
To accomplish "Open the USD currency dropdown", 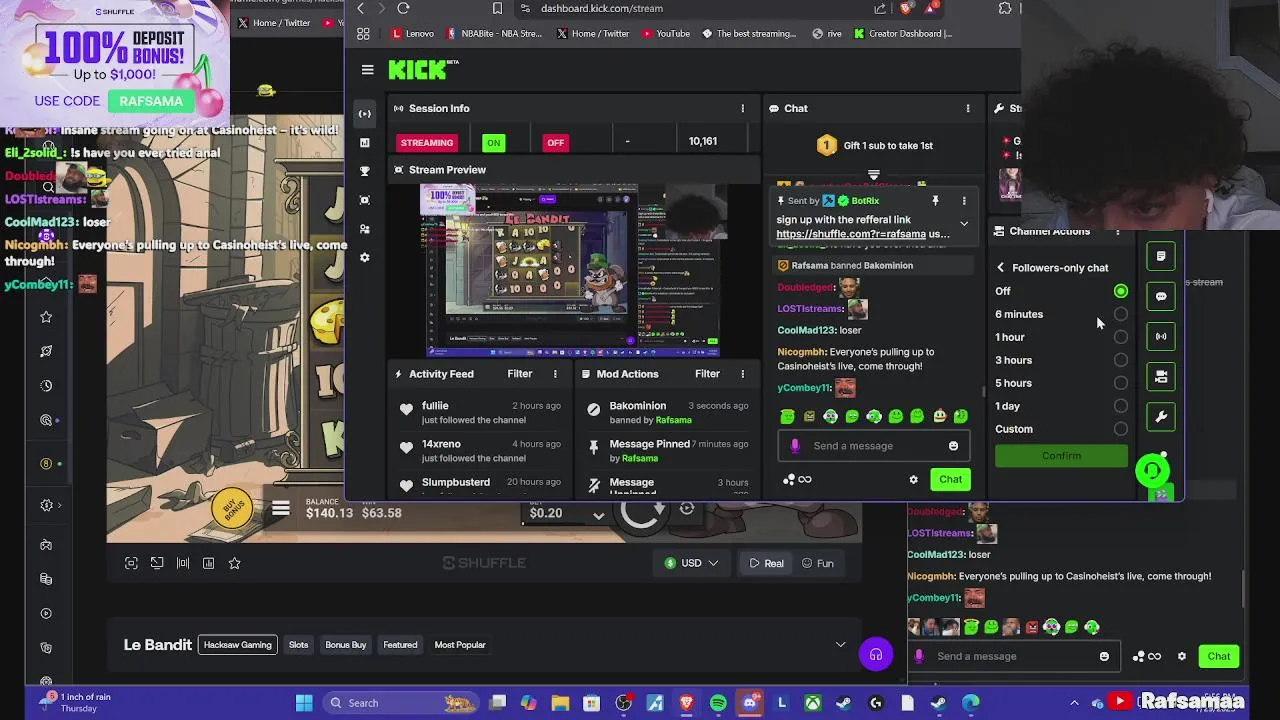I will pyautogui.click(x=691, y=563).
